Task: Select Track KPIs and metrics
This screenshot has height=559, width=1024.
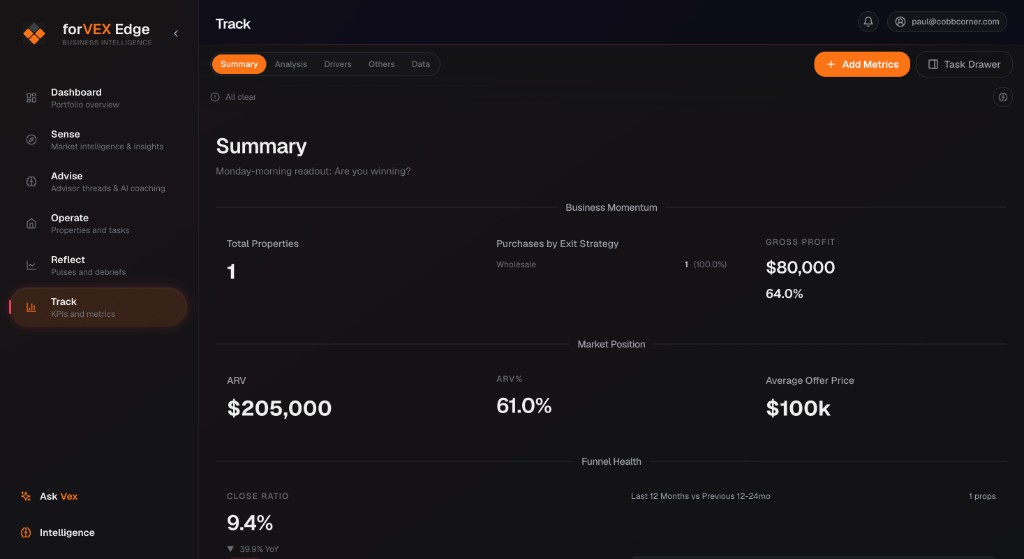Action: pyautogui.click(x=98, y=307)
